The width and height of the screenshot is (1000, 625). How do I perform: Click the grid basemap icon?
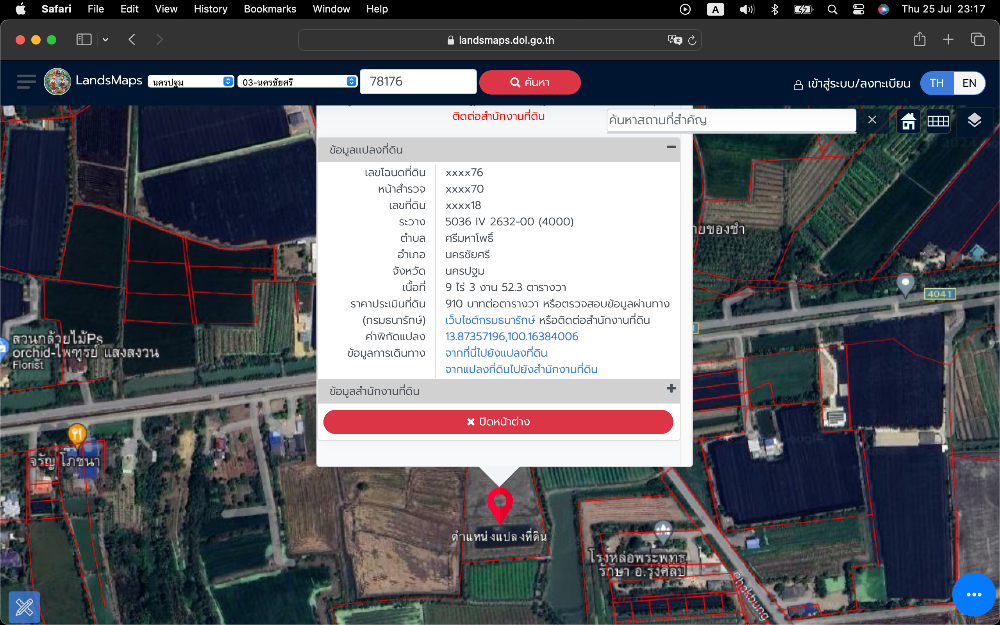tap(937, 121)
